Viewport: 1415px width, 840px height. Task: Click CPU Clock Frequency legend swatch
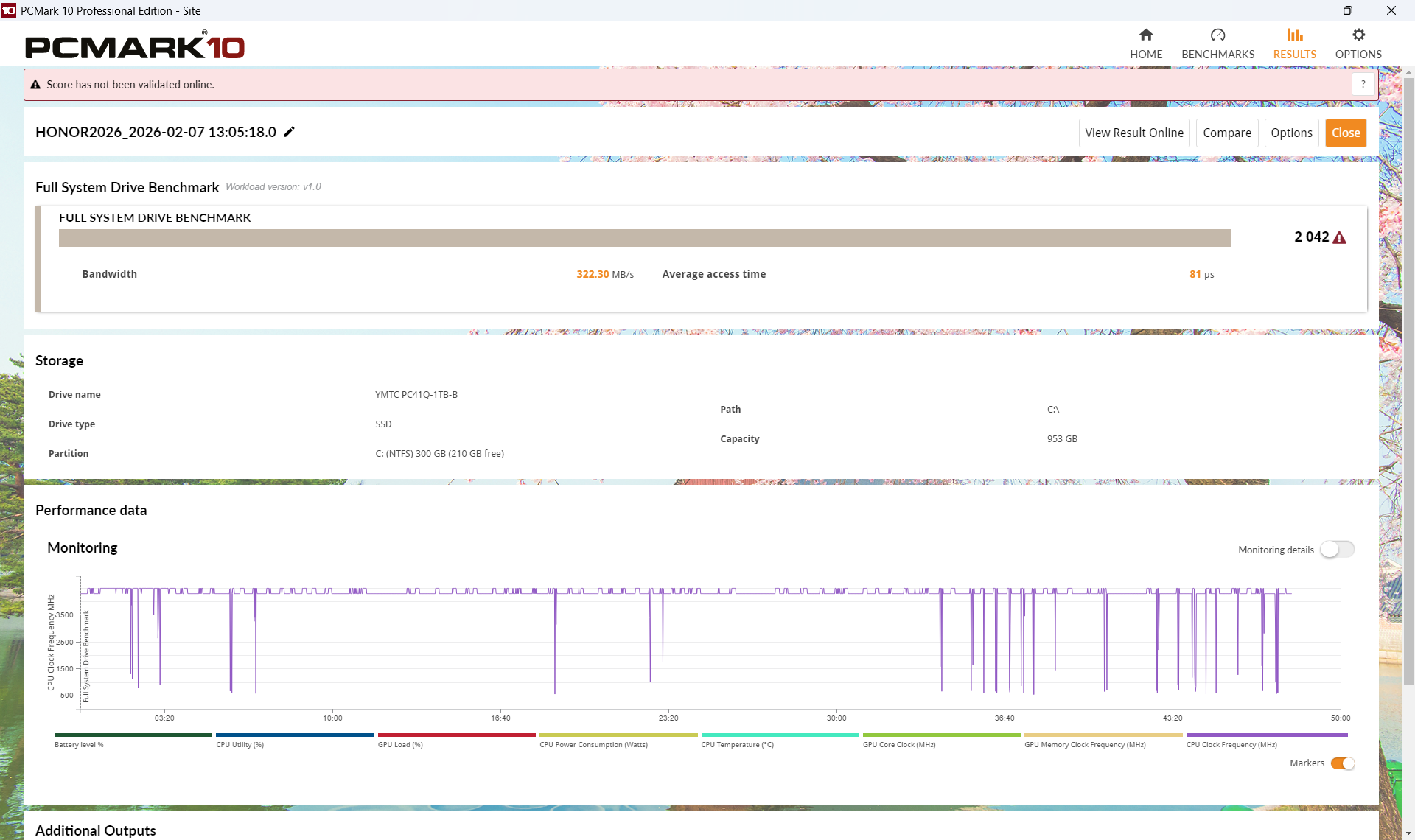tap(1266, 735)
